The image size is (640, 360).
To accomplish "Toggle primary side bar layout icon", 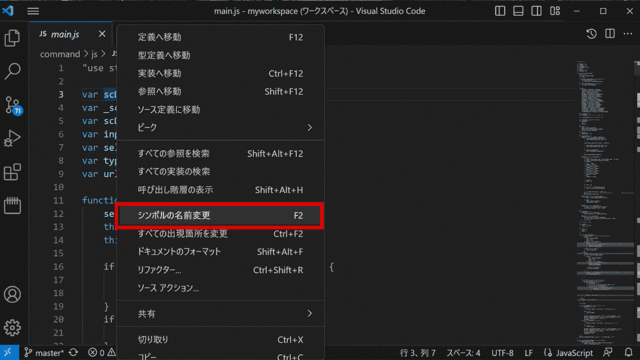I will point(500,11).
